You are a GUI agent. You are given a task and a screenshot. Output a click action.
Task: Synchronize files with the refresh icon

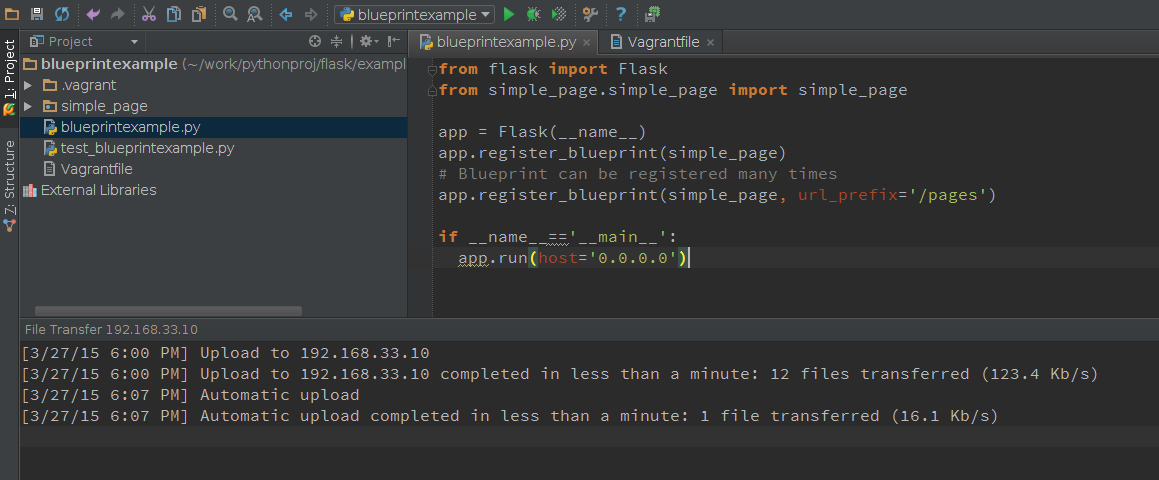[x=62, y=14]
